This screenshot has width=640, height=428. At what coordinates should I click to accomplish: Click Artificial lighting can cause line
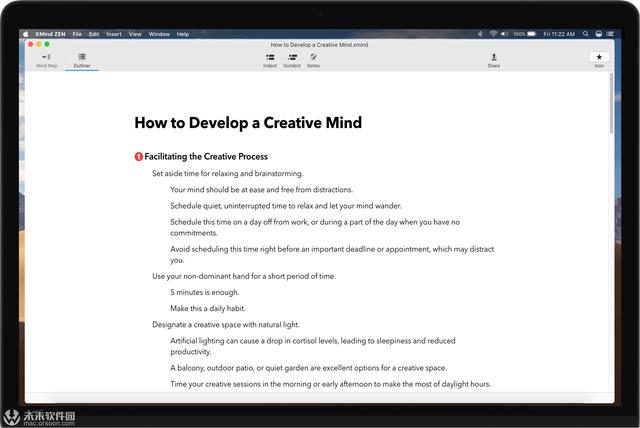[313, 346]
